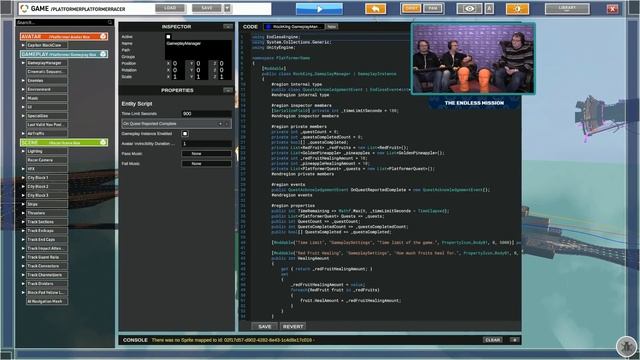Click the Load button in the game bar
This screenshot has height=360, width=640.
[x=170, y=8]
